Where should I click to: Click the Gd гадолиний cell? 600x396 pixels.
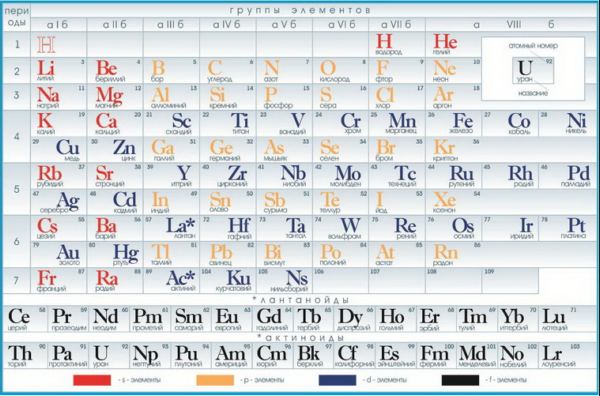pyautogui.click(x=273, y=319)
